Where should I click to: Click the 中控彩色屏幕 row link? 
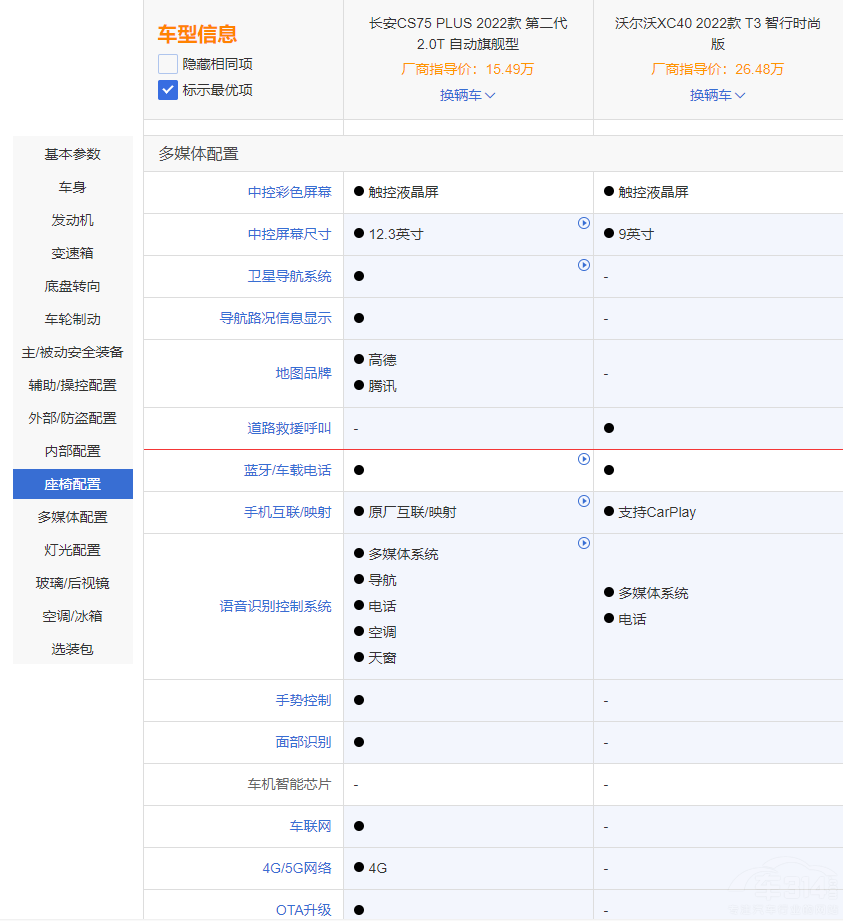tap(290, 192)
